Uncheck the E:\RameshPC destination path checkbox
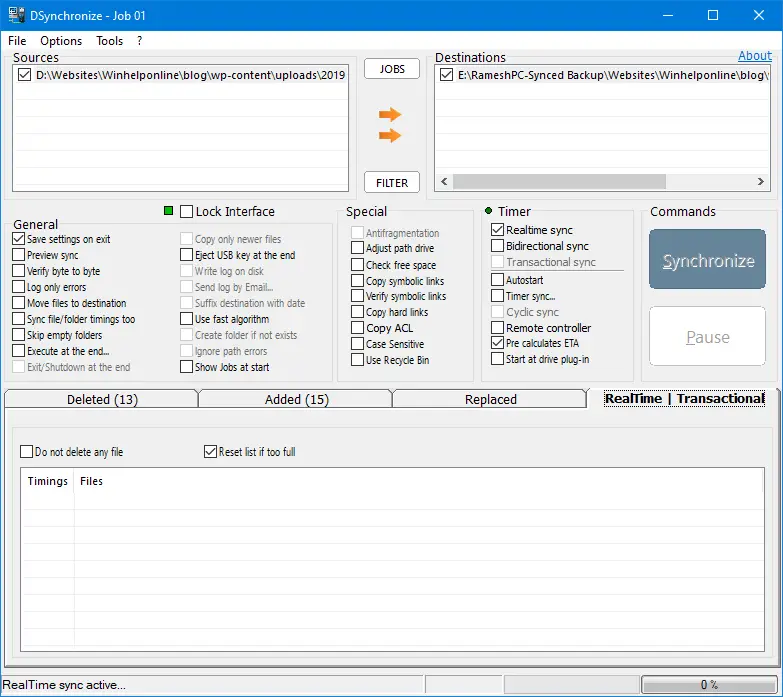The width and height of the screenshot is (783, 697). (446, 75)
